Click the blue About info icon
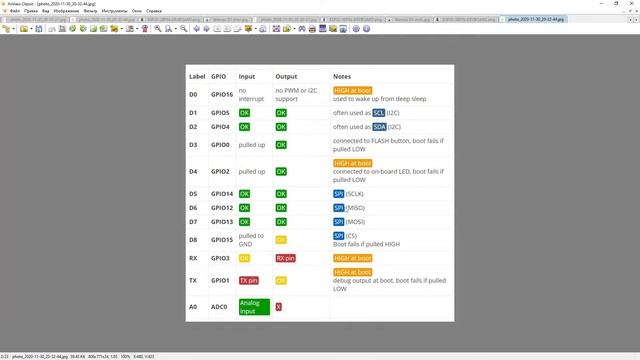This screenshot has width=640, height=360. pos(367,29)
